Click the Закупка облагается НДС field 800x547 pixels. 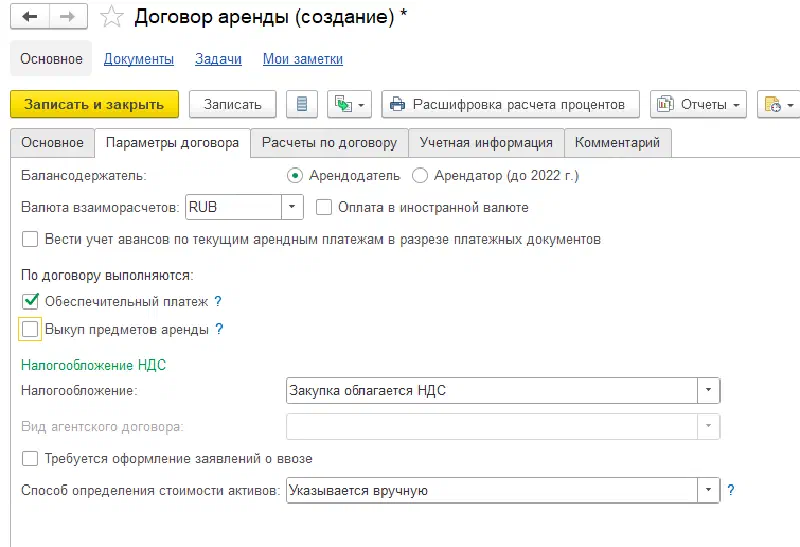(492, 390)
